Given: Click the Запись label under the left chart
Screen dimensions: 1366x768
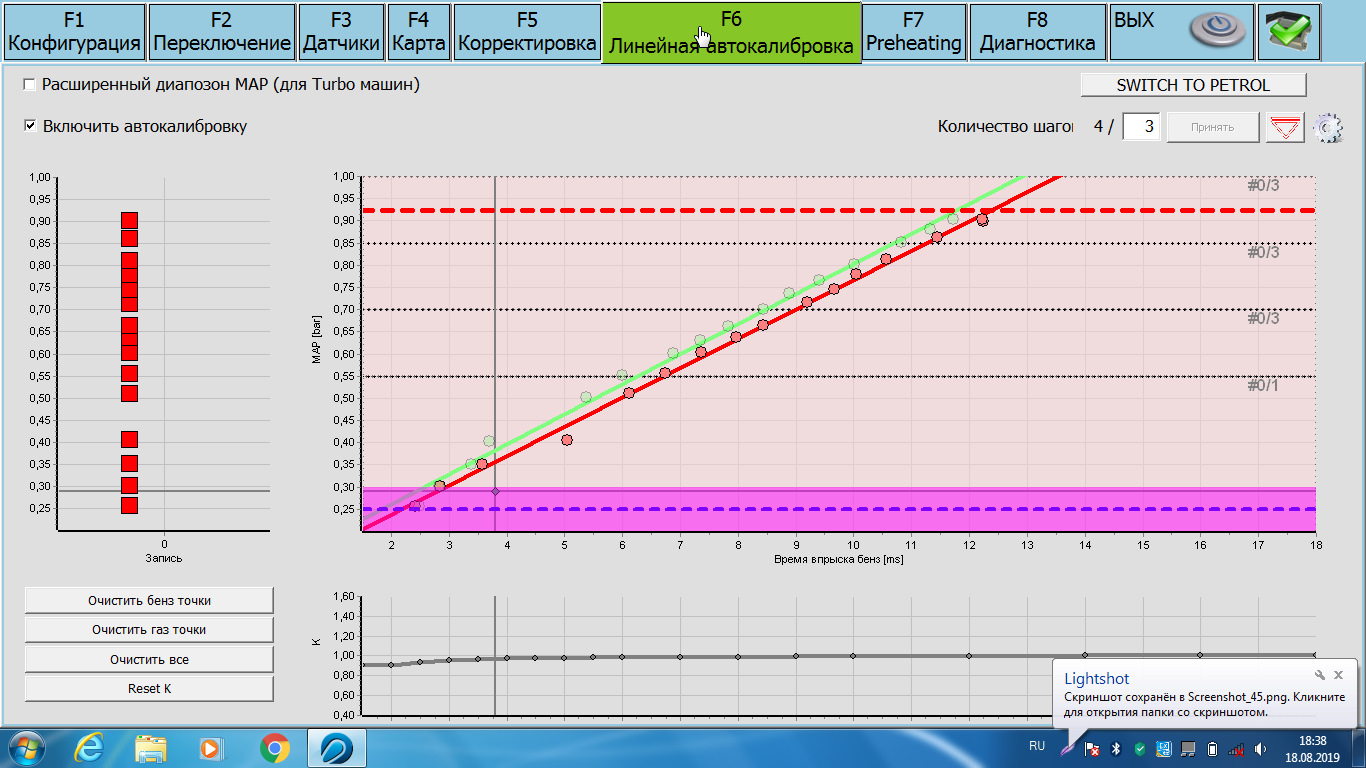Looking at the screenshot, I should [x=164, y=558].
